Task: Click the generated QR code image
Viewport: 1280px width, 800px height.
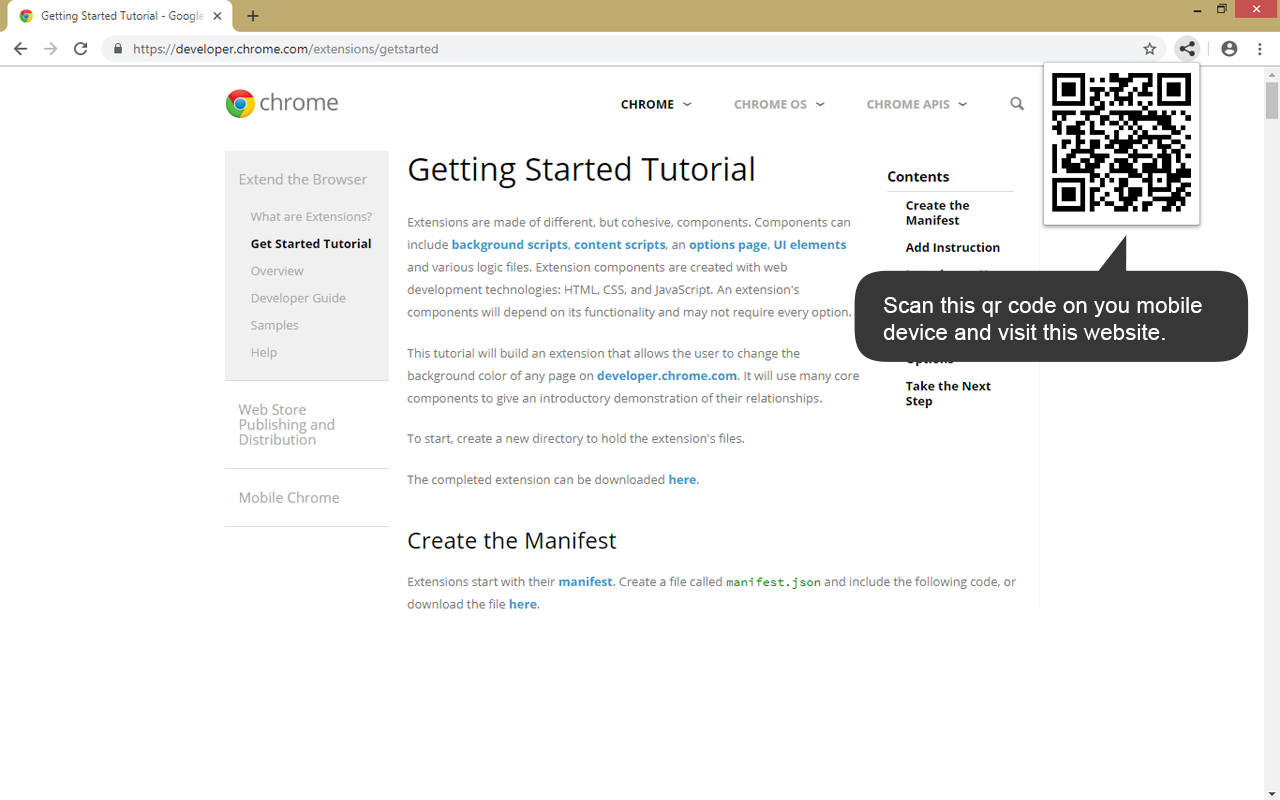Action: coord(1121,142)
